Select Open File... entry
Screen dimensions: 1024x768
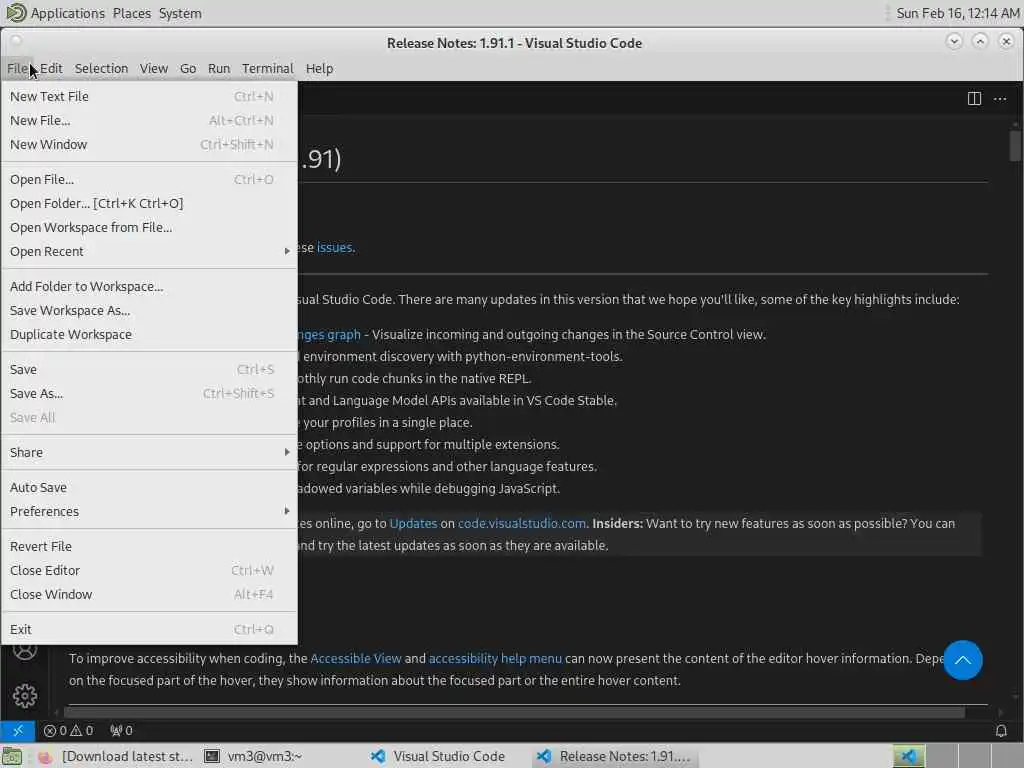150,179
